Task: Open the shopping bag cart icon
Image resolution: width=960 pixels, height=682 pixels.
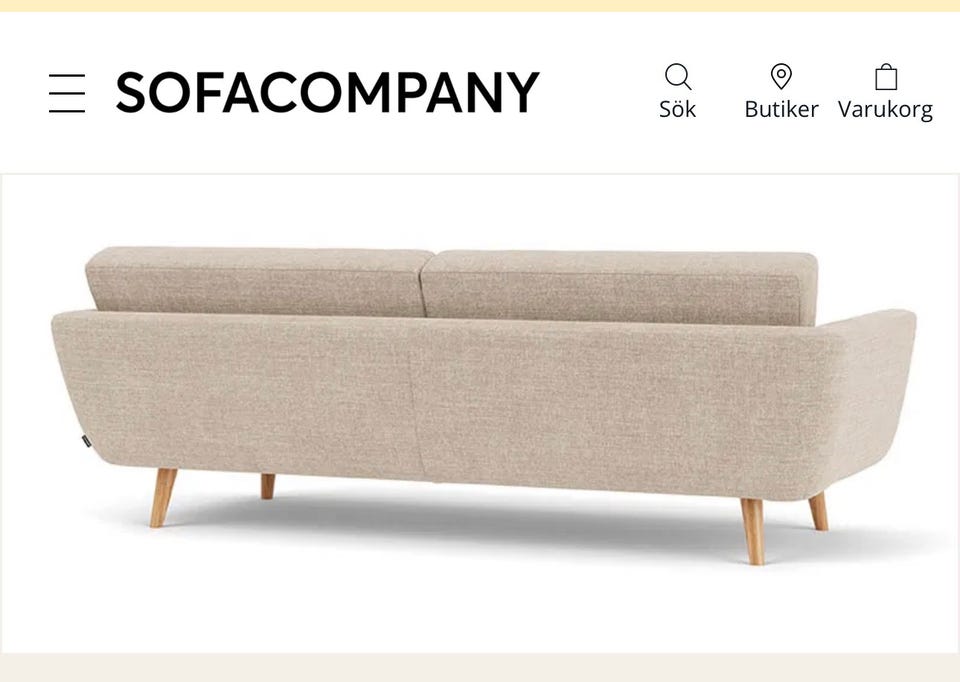Action: (x=886, y=77)
